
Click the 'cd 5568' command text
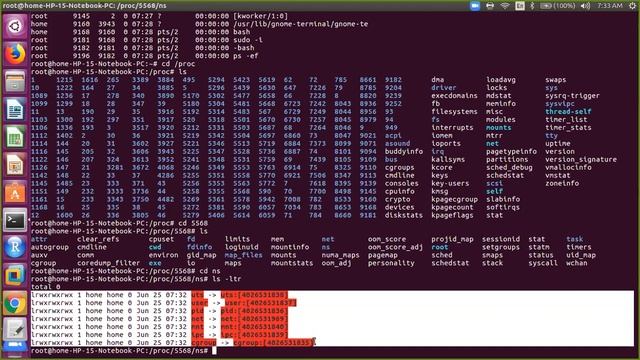pos(193,223)
